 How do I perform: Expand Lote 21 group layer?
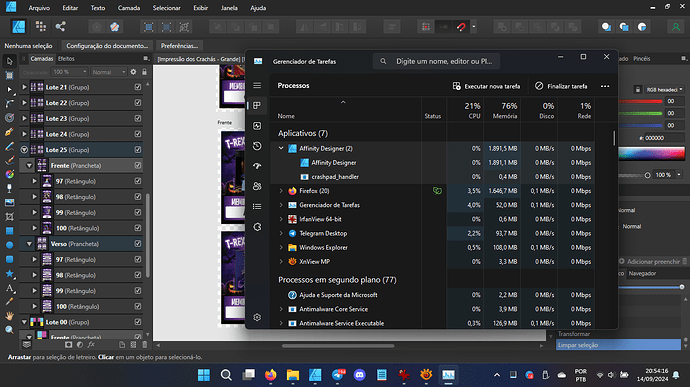point(24,87)
